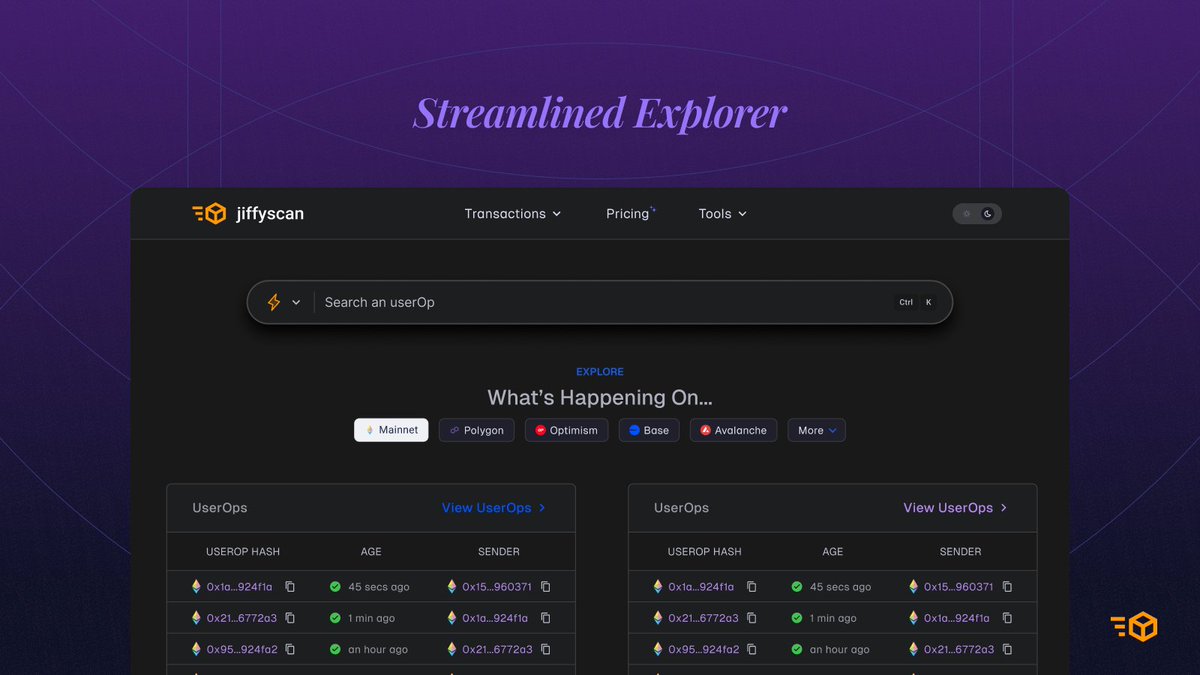Open userOp hash 0x95...924fa2 in left panel
The height and width of the screenshot is (675, 1200).
242,649
